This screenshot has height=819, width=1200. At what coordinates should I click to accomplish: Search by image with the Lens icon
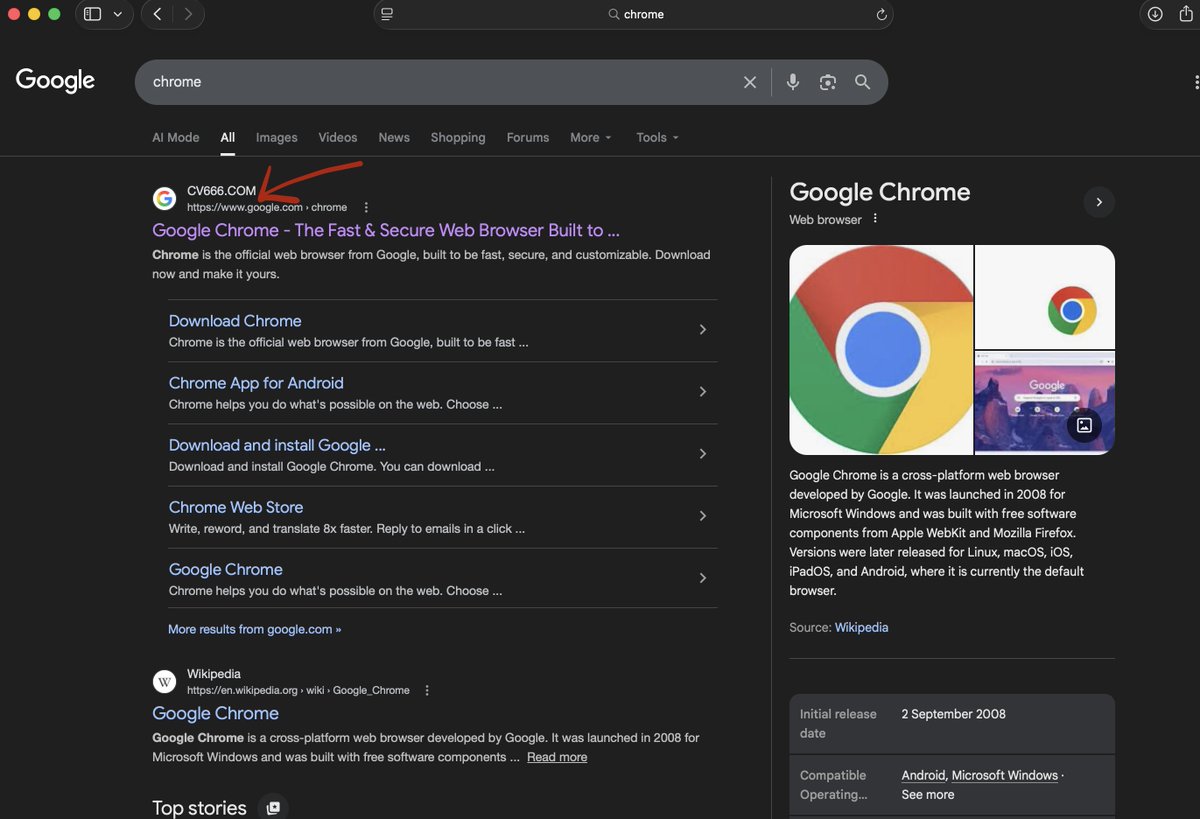tap(827, 82)
